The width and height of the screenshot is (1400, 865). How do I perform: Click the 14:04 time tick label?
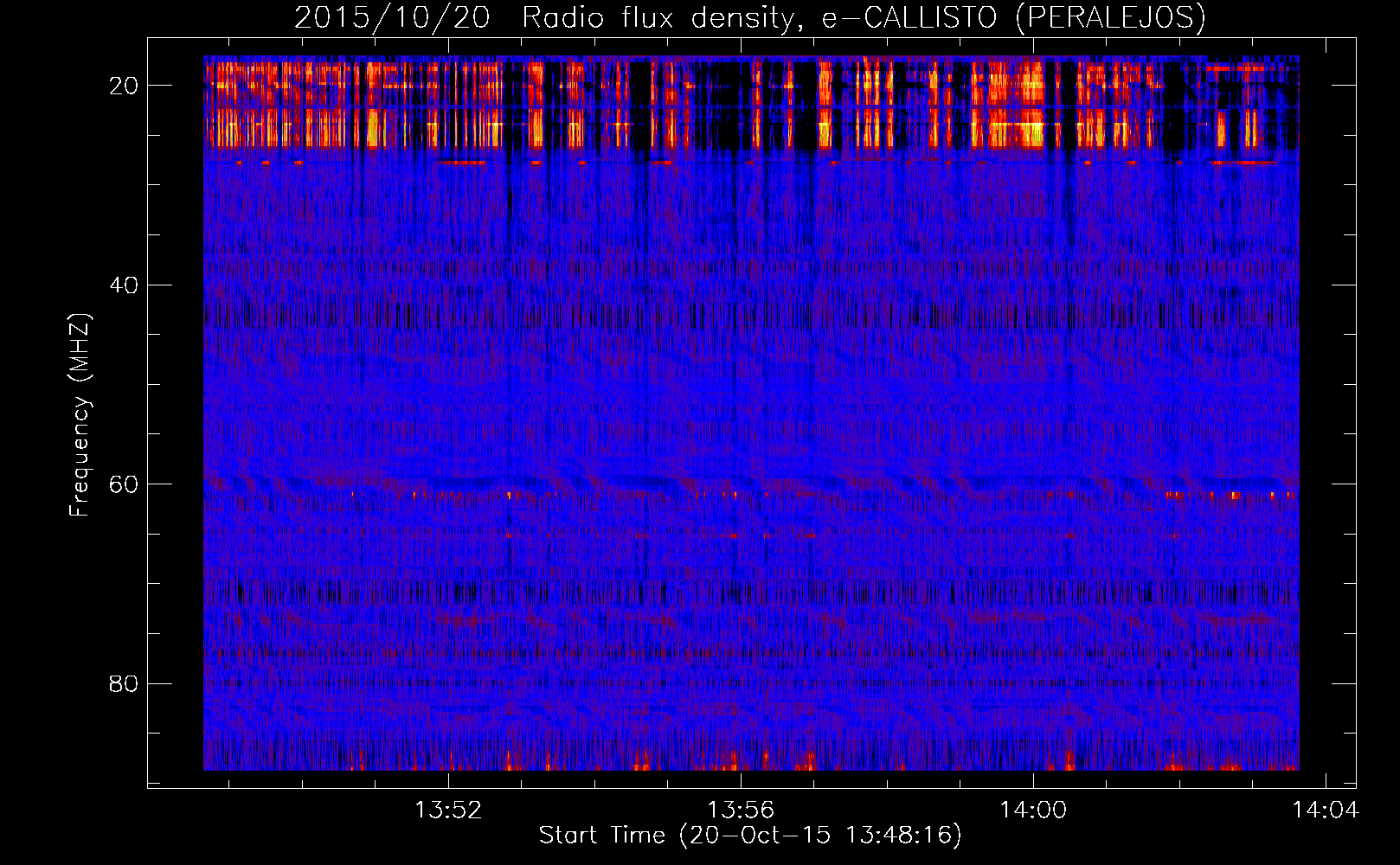click(x=1326, y=811)
